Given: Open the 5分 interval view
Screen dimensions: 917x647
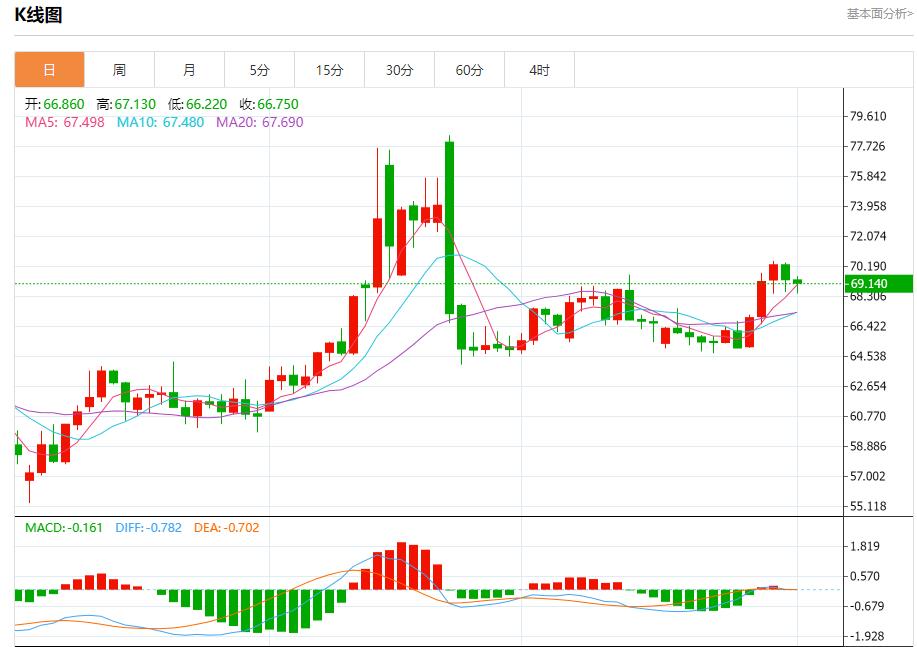Looking at the screenshot, I should [x=259, y=69].
